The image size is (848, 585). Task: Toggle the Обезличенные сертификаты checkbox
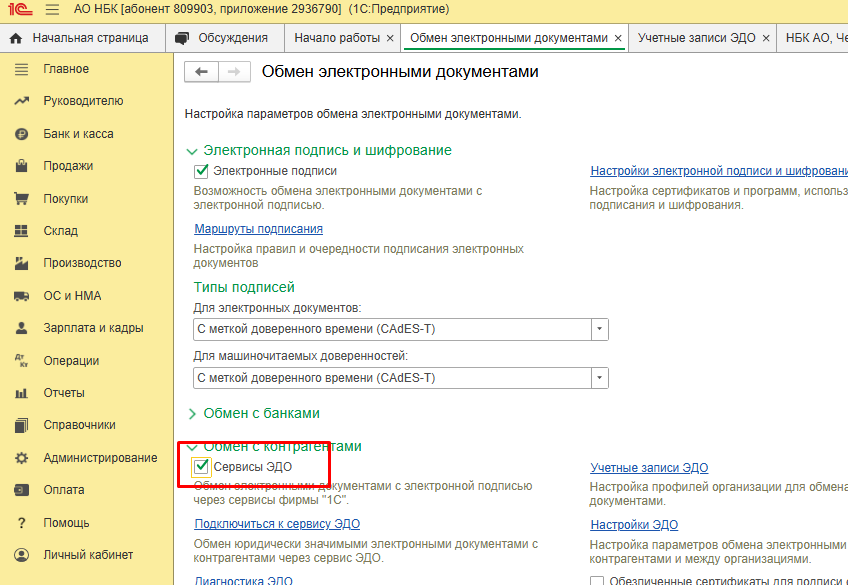pyautogui.click(x=597, y=581)
